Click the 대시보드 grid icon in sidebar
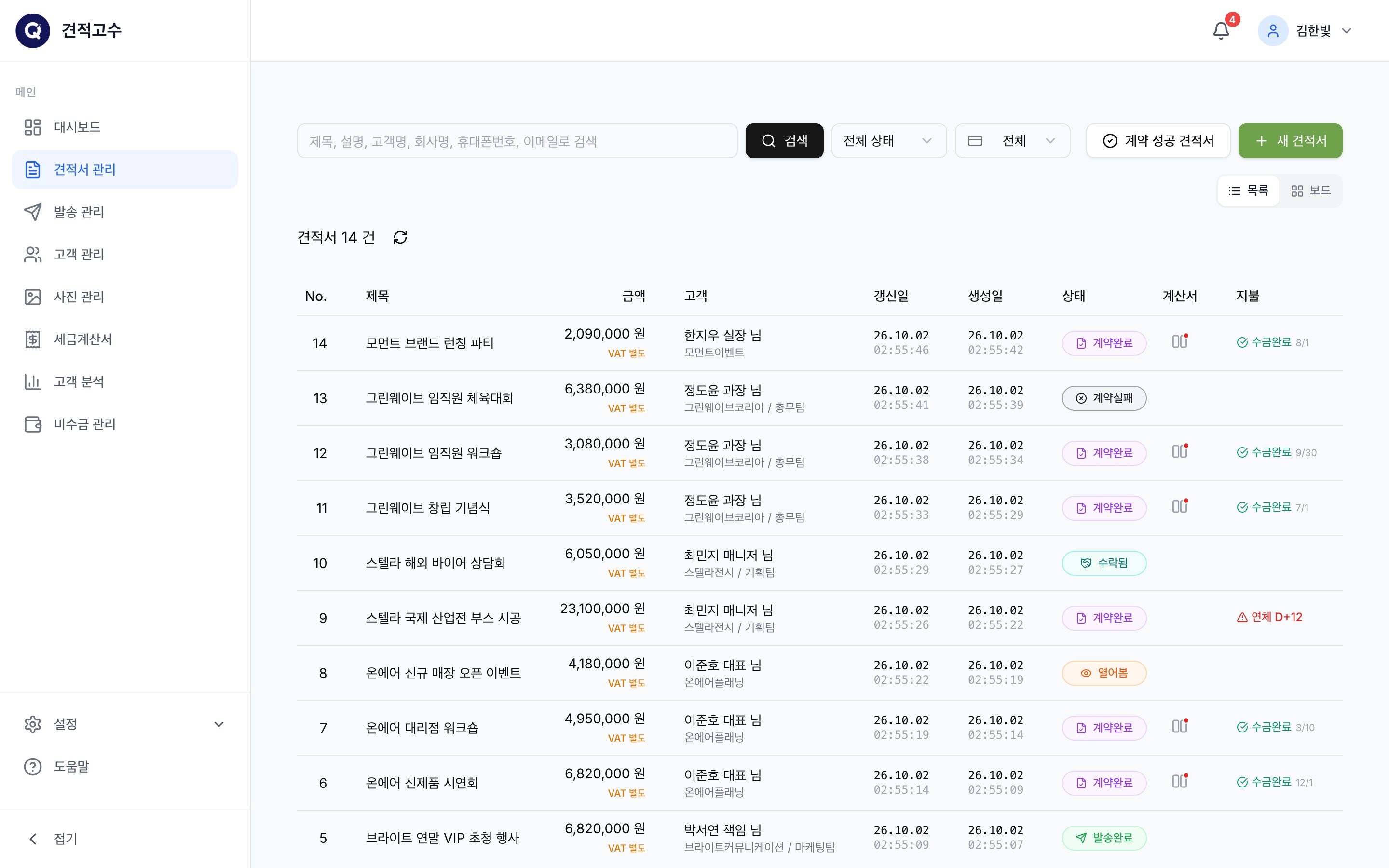 33,127
